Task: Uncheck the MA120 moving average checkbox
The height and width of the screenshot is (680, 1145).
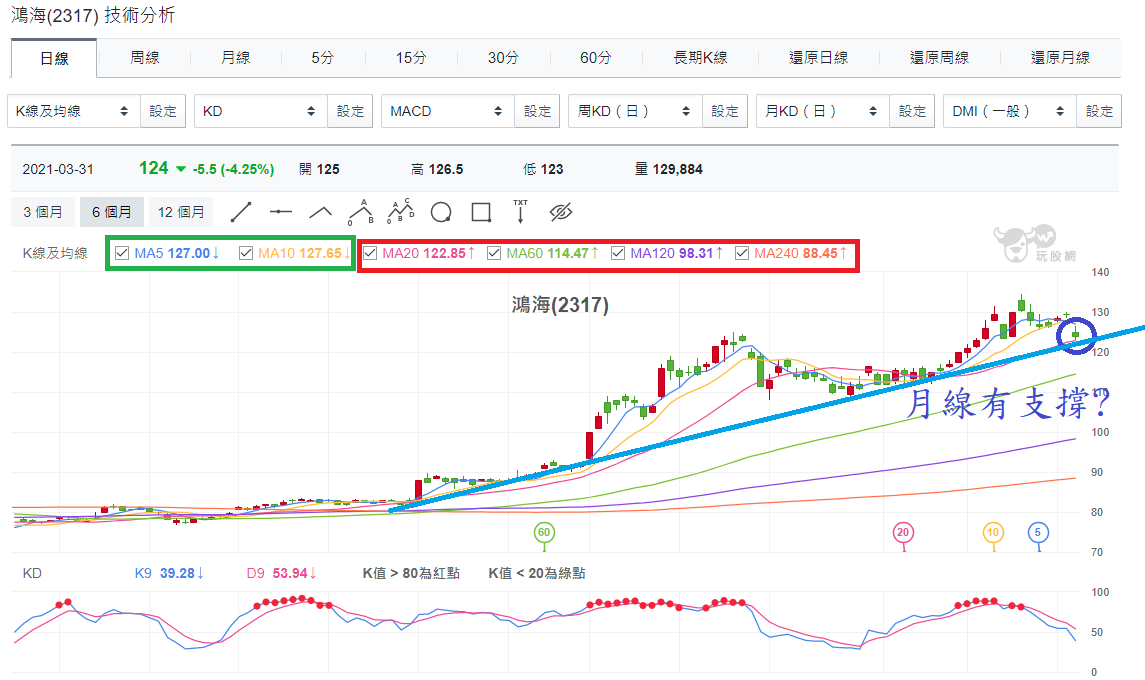Action: [618, 253]
